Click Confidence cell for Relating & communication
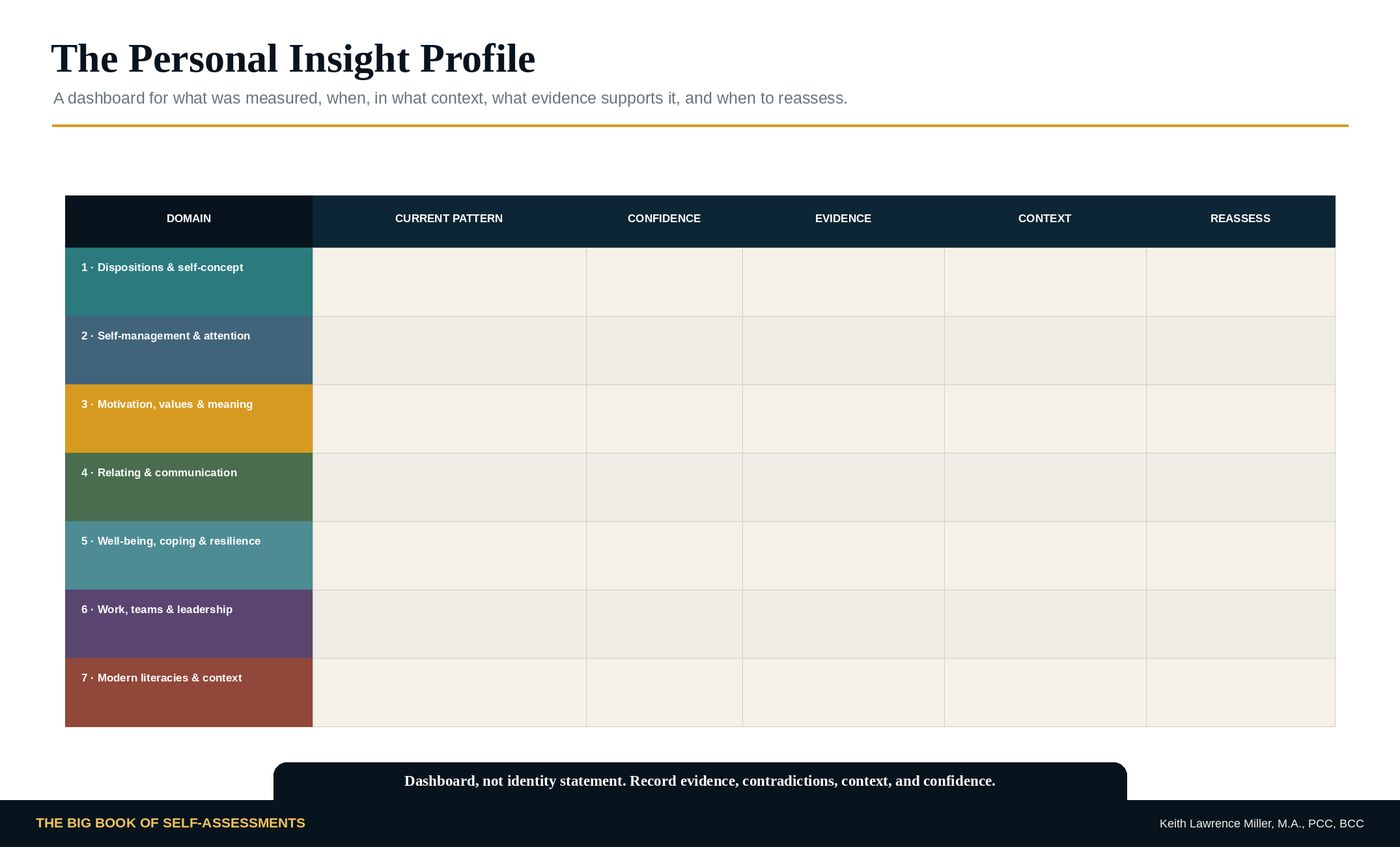The width and height of the screenshot is (1400, 847). coord(664,487)
